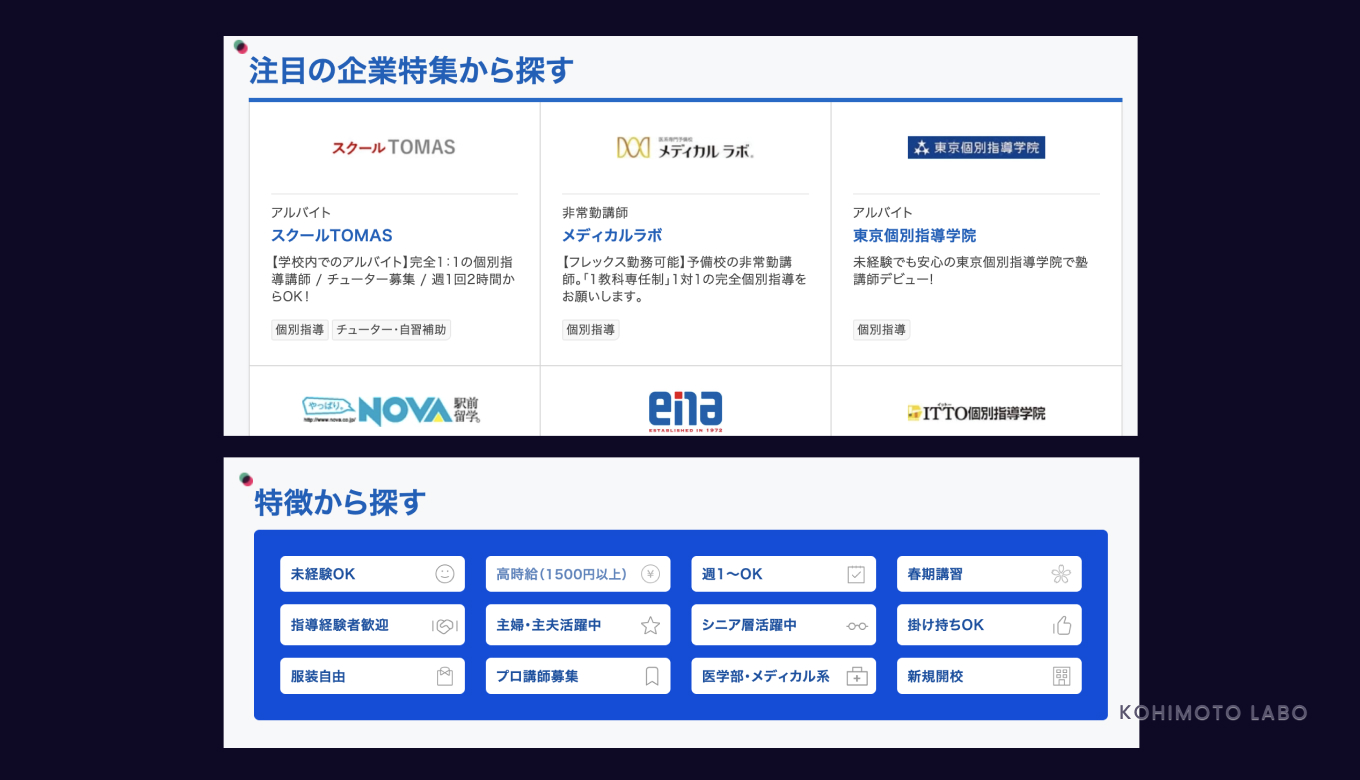Click the ITTO個別指導学院 logo
This screenshot has width=1360, height=780.
tap(975, 411)
